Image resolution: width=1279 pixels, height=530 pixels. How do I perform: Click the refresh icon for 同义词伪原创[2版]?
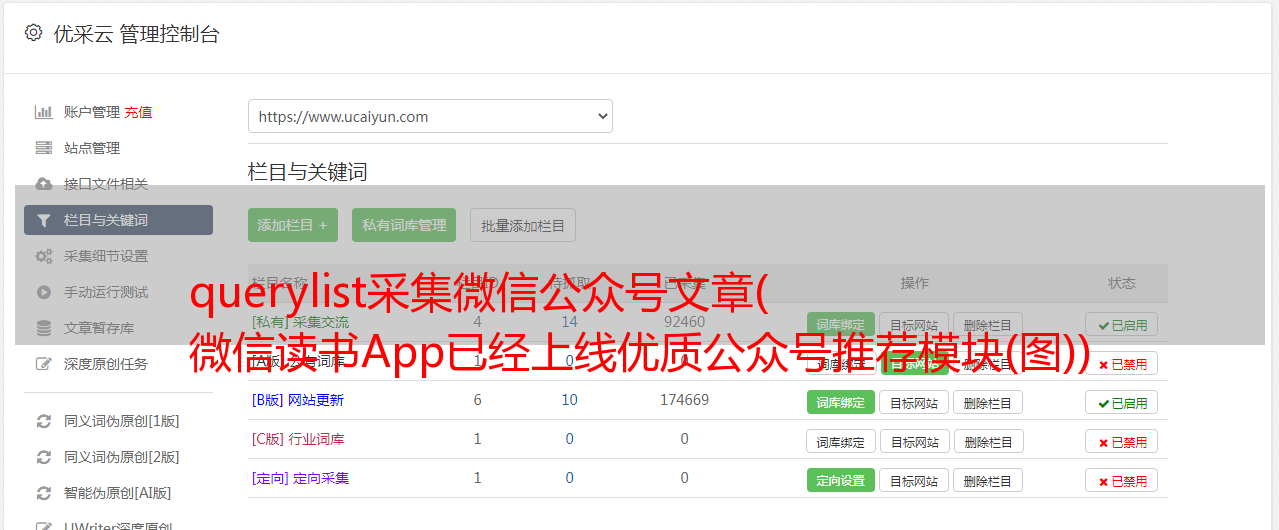(43, 457)
